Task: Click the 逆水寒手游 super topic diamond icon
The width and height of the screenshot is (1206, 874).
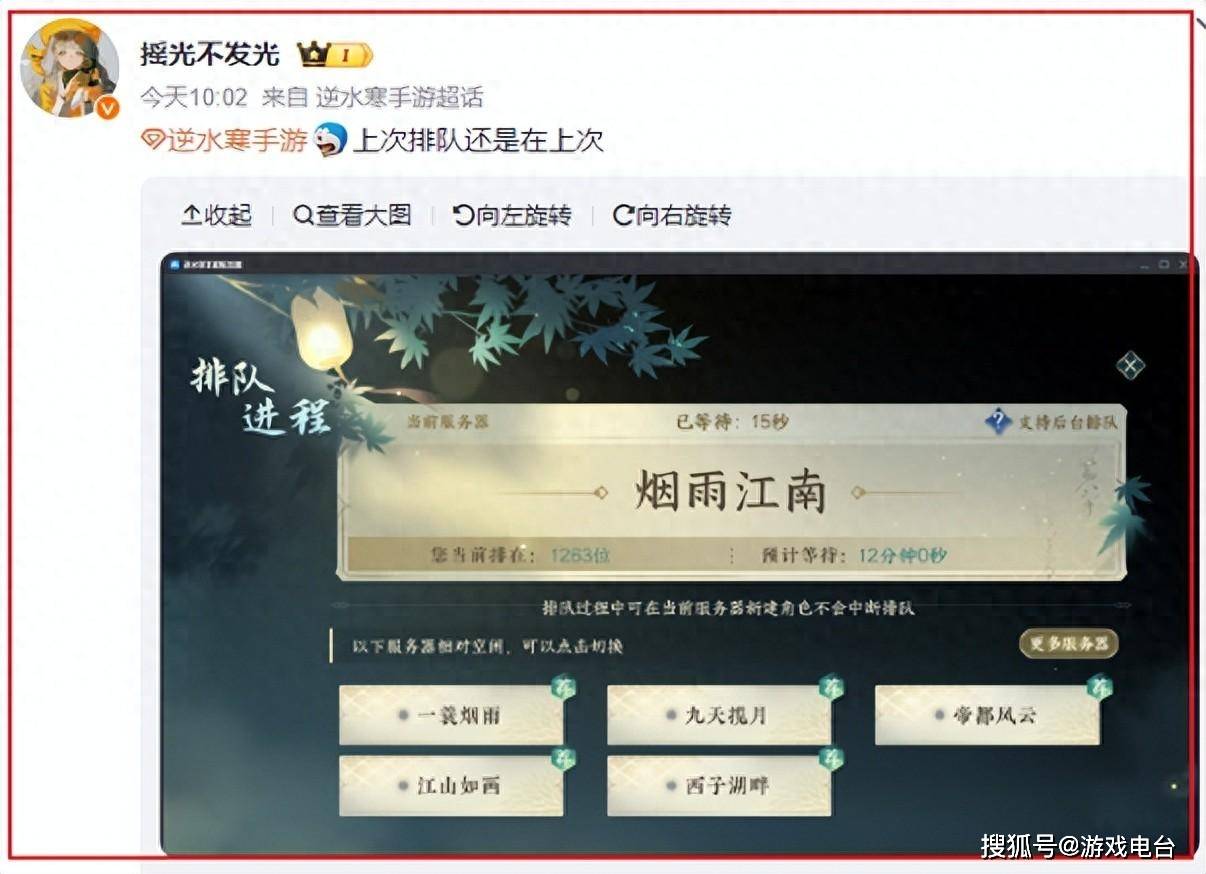Action: pos(152,140)
